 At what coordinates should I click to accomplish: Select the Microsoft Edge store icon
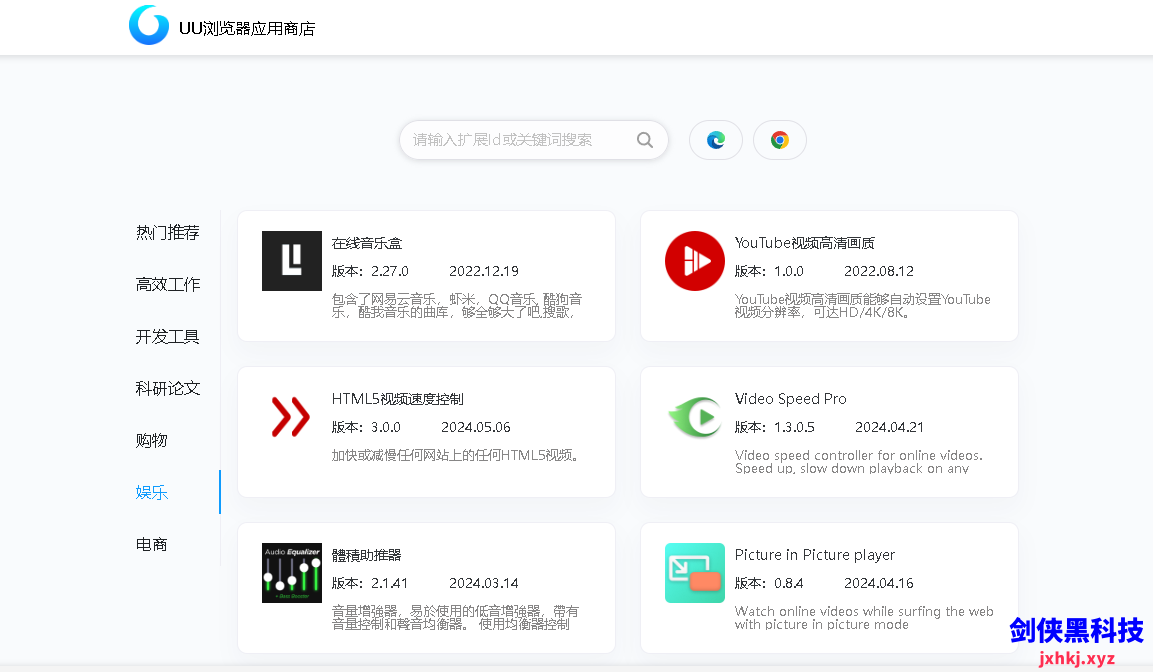click(x=716, y=140)
